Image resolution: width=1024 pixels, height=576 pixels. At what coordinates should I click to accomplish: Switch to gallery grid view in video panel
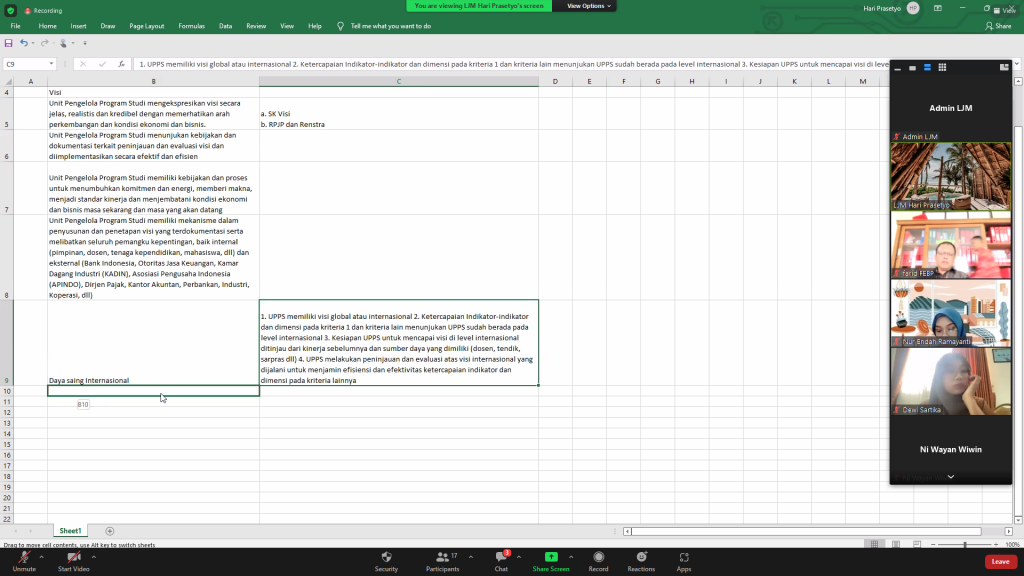click(x=942, y=68)
